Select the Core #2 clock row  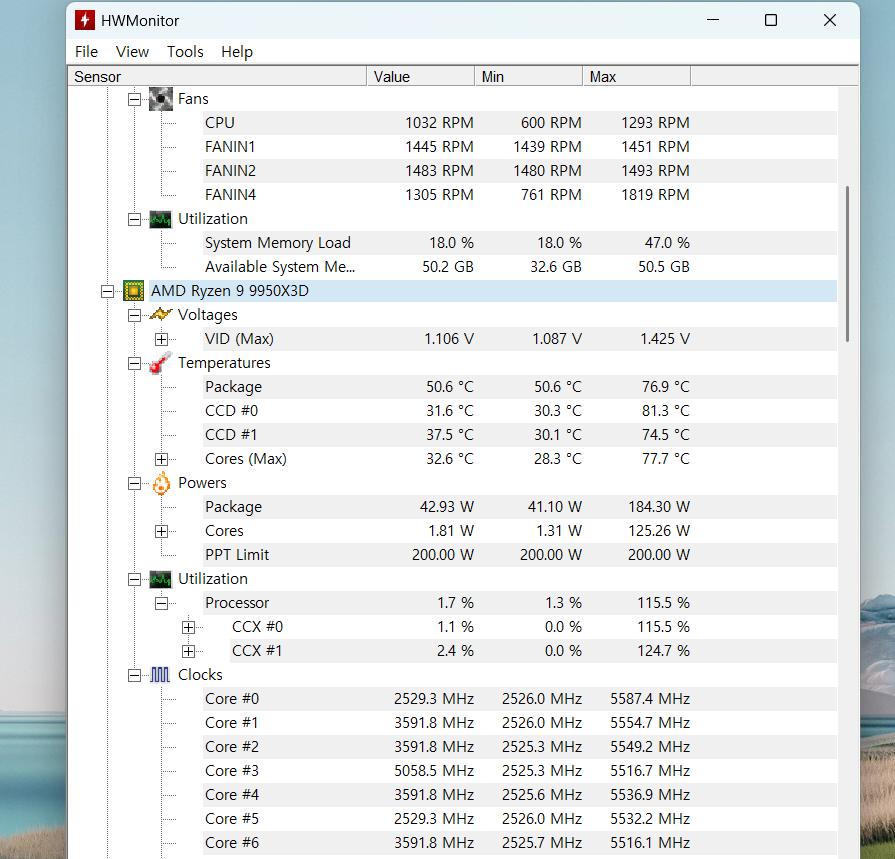click(x=520, y=747)
